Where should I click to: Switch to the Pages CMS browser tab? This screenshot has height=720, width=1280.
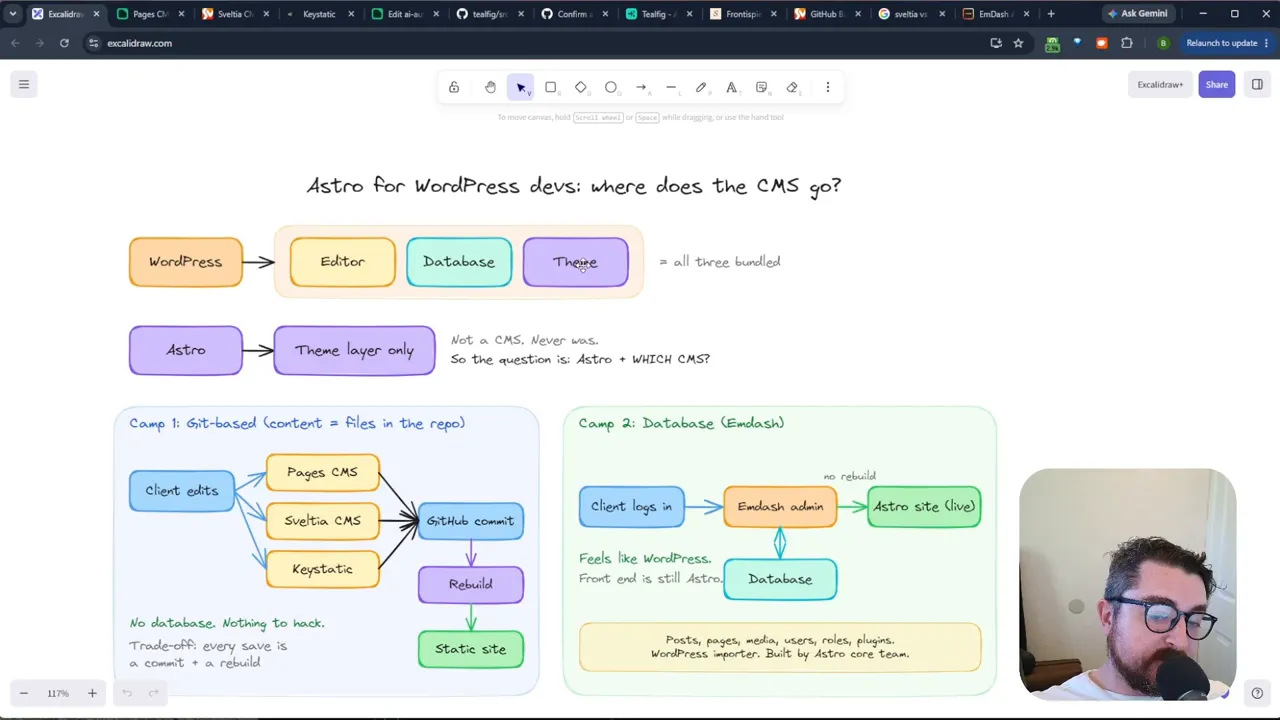150,14
